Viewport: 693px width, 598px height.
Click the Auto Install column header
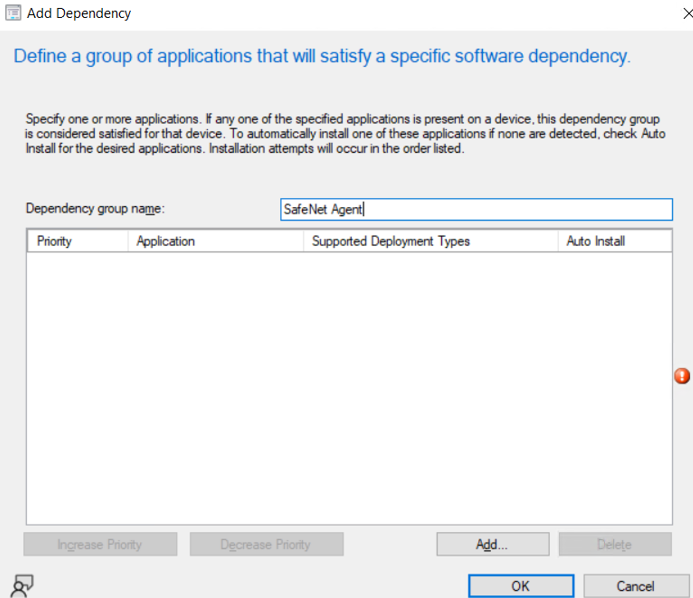[x=615, y=241]
